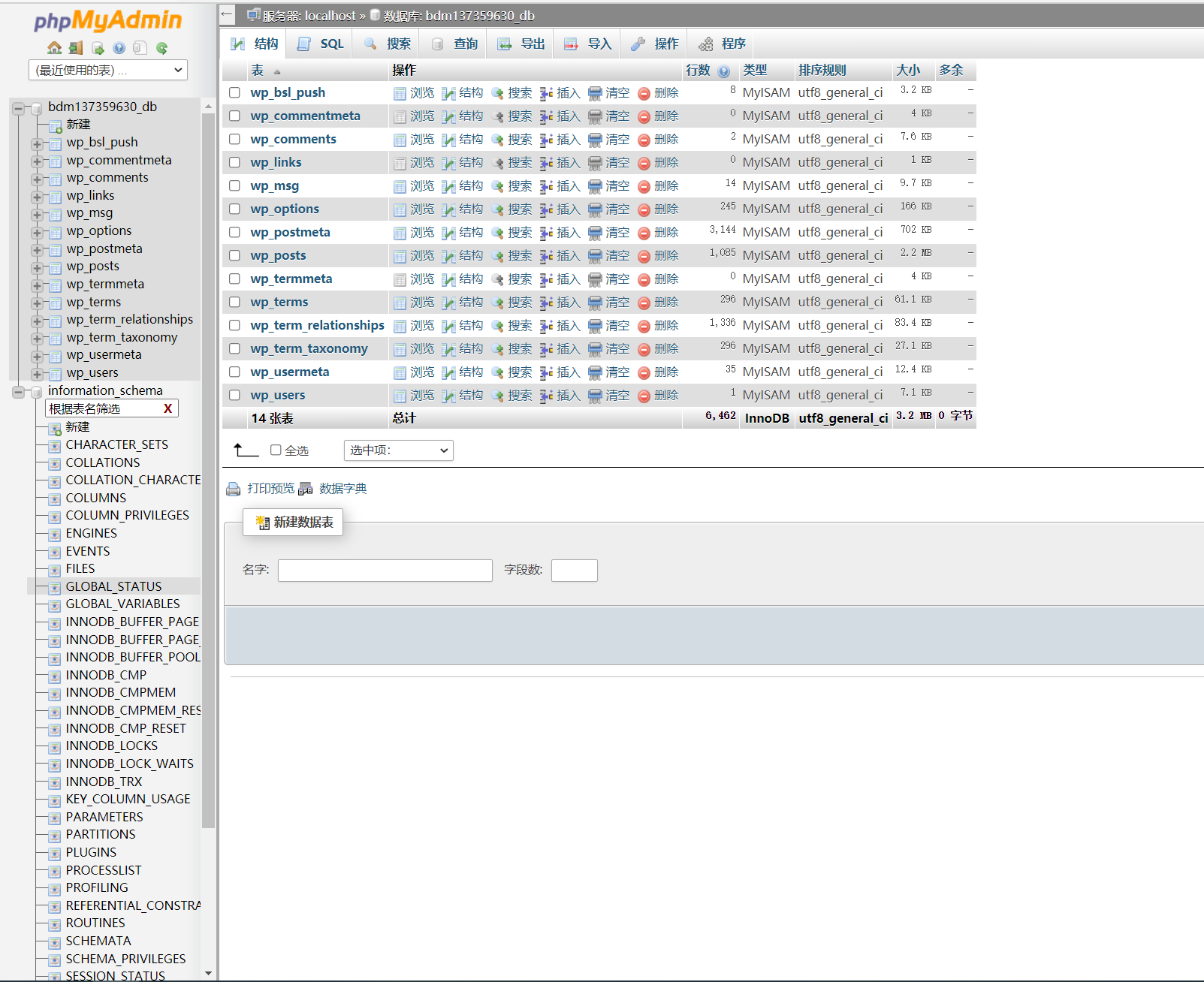Screen dimensions: 1204x982
Task: Click the sidebar vertical scrollbar thumb
Action: (208, 471)
